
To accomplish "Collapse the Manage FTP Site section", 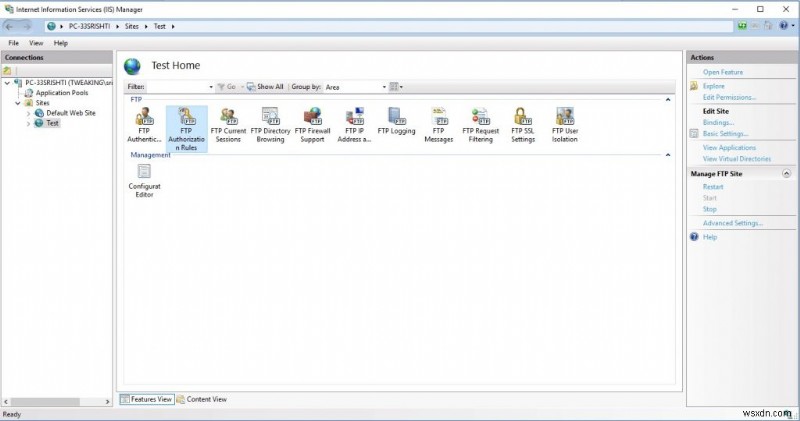I will tap(786, 174).
